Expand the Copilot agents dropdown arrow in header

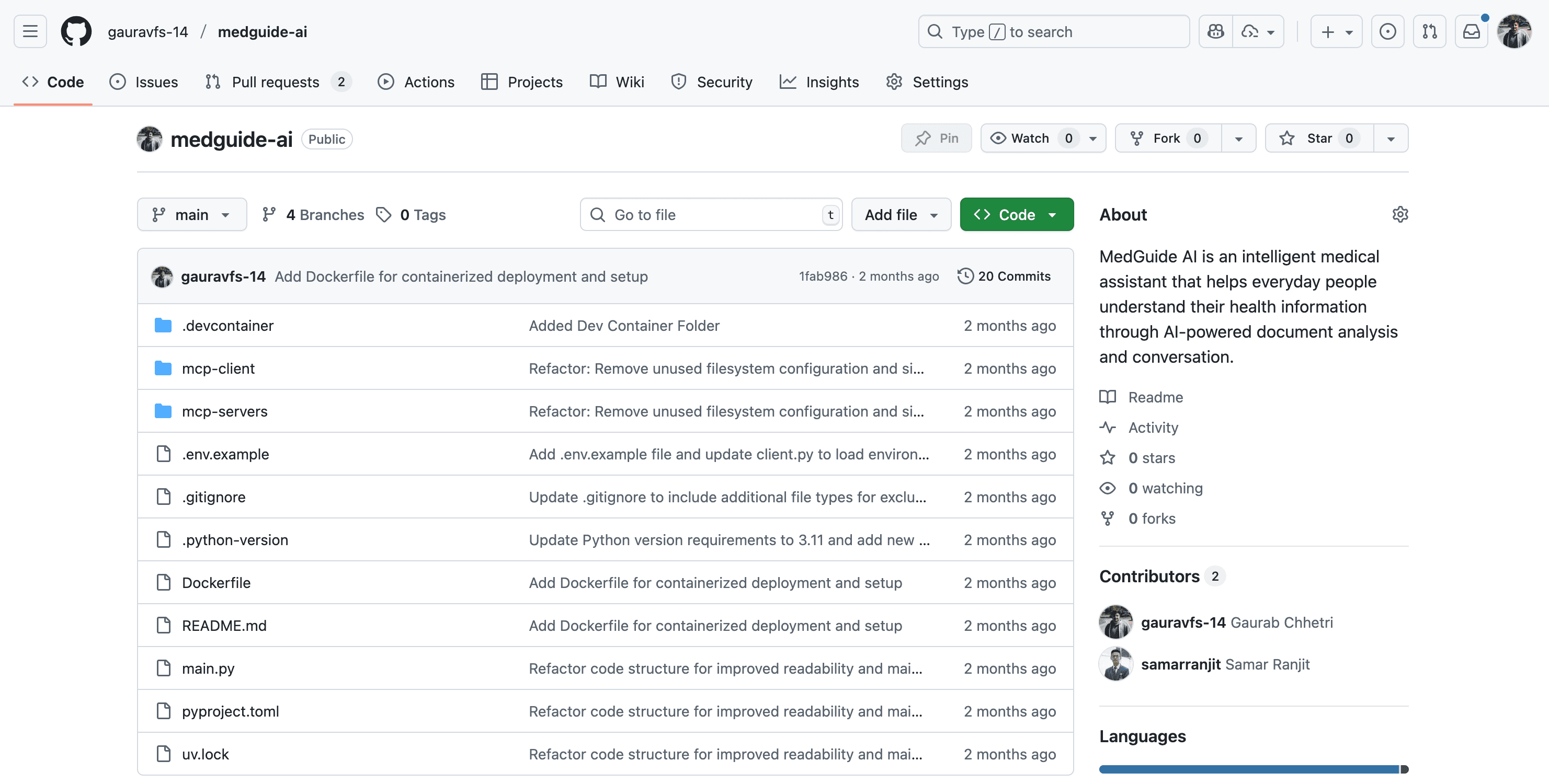[x=1258, y=31]
